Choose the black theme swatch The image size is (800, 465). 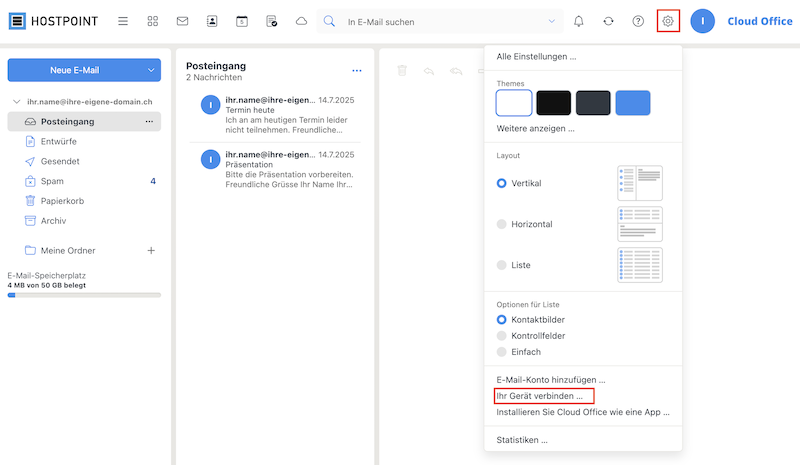coord(554,103)
